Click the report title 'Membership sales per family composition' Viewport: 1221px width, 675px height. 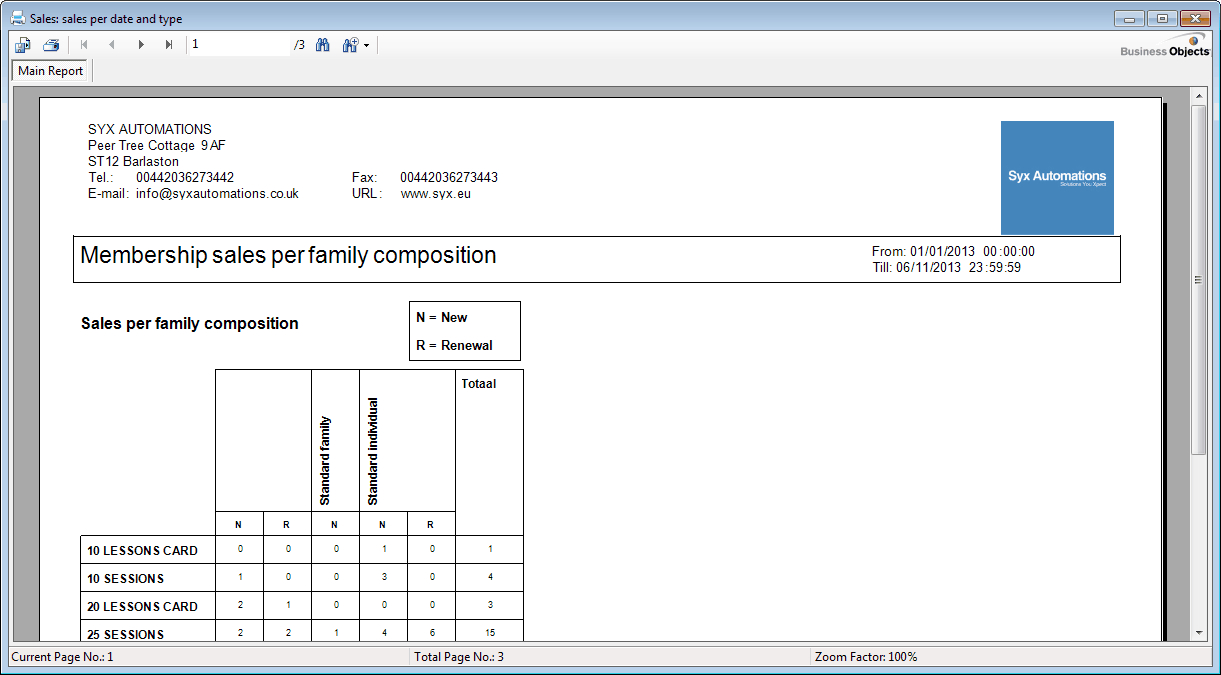tap(288, 256)
